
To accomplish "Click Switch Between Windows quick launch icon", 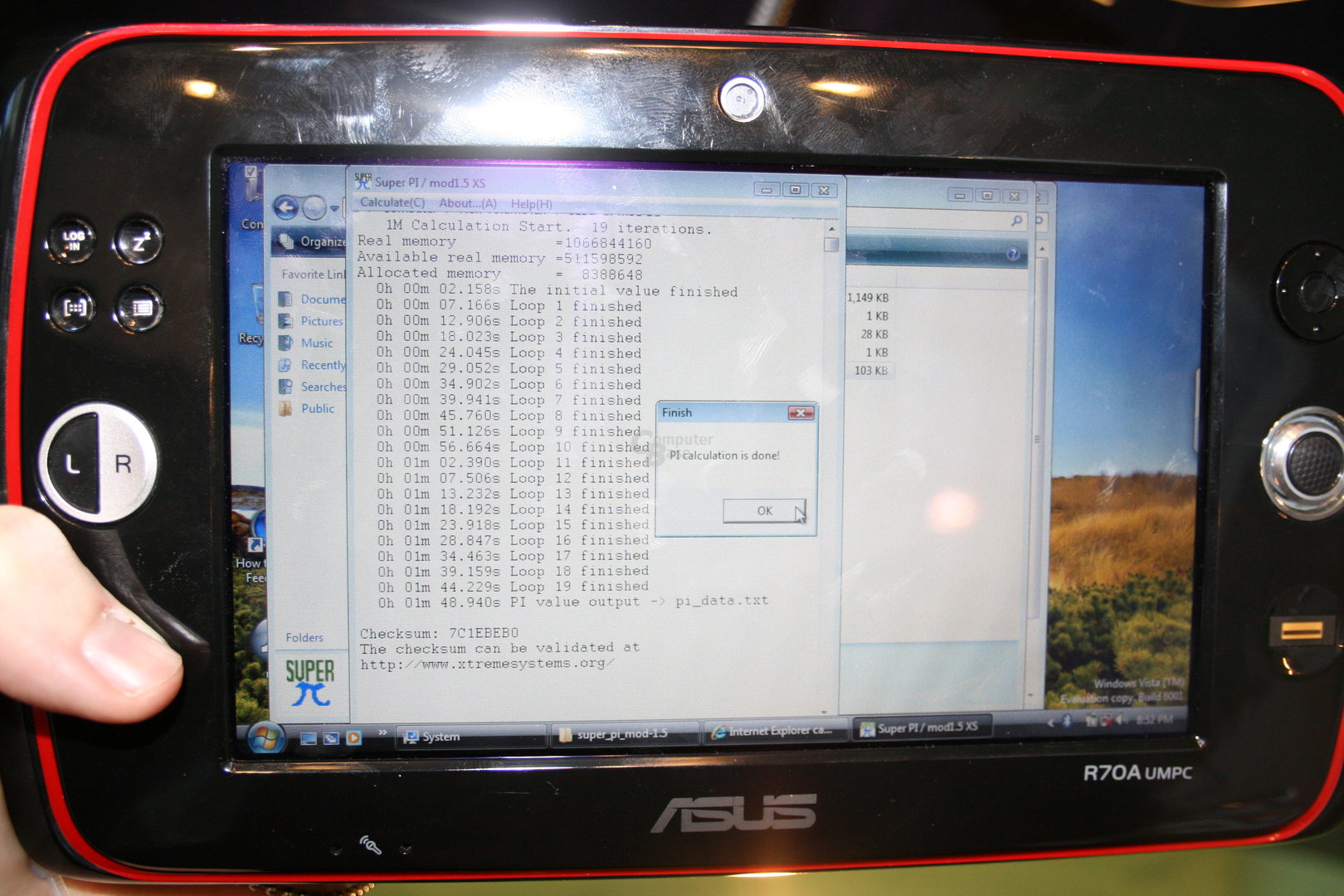I will click(x=331, y=738).
